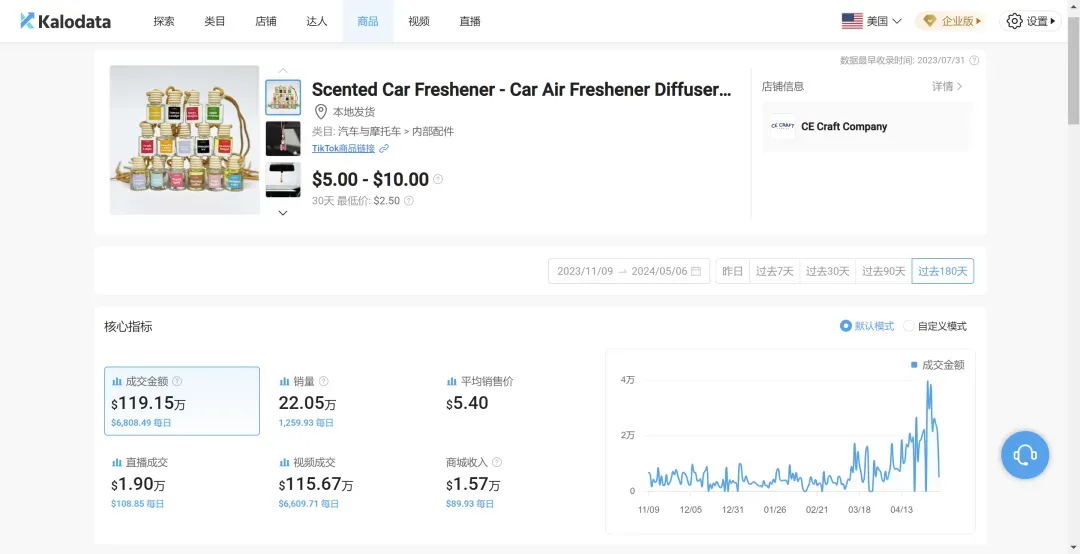The width and height of the screenshot is (1080, 554).
Task: Open the 直播 navigation tab
Action: 470,21
